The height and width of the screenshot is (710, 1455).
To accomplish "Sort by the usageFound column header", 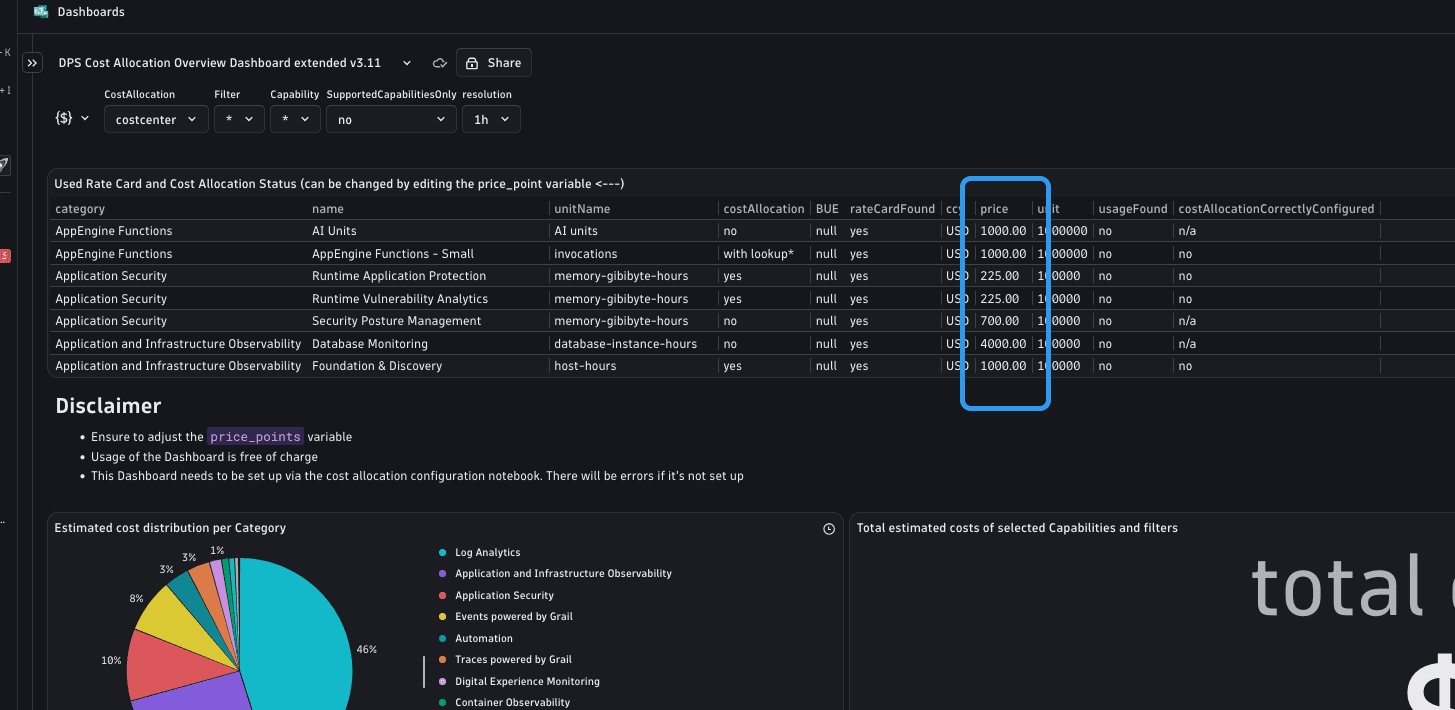I will 1132,209.
